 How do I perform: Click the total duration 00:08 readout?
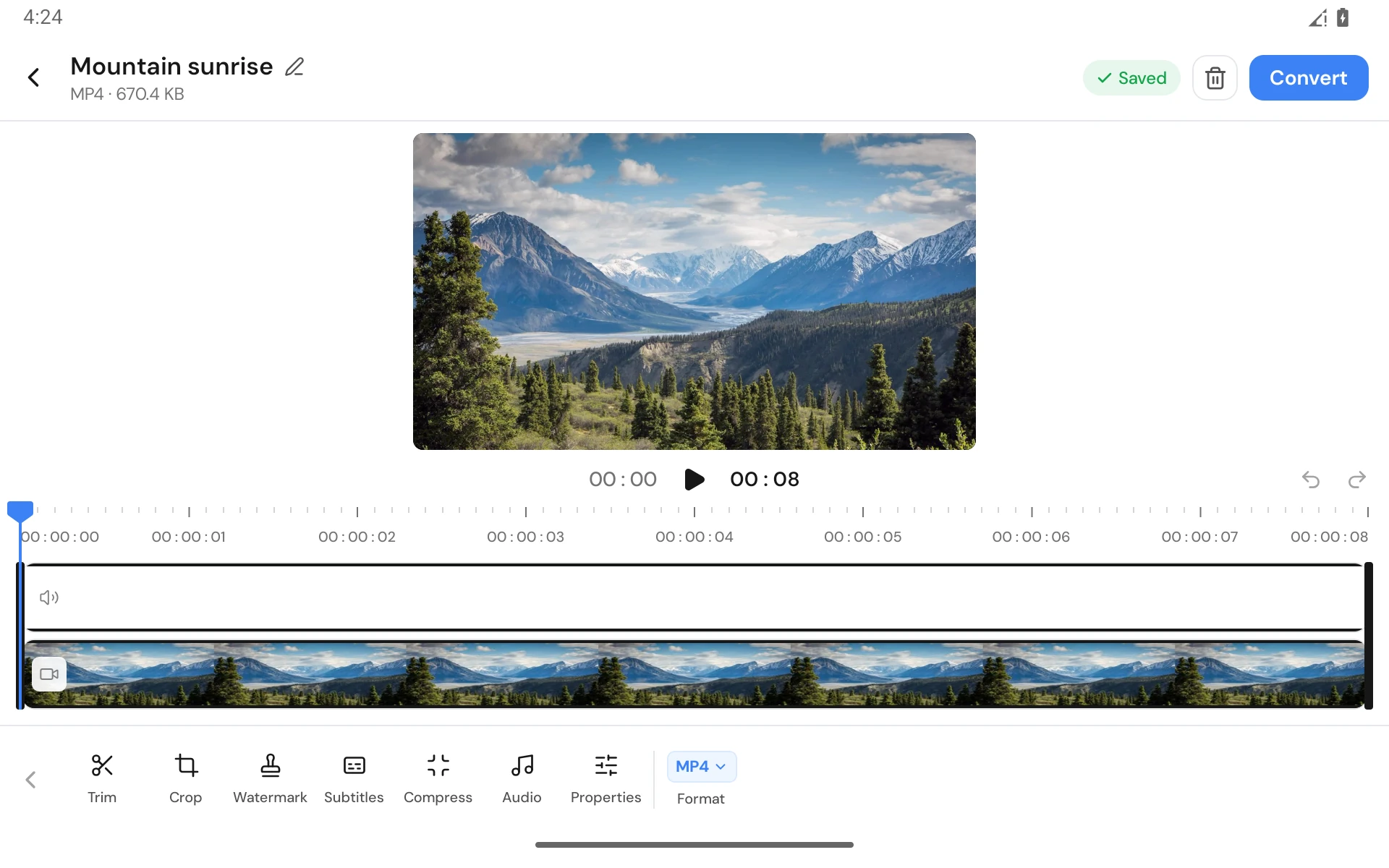click(x=765, y=479)
